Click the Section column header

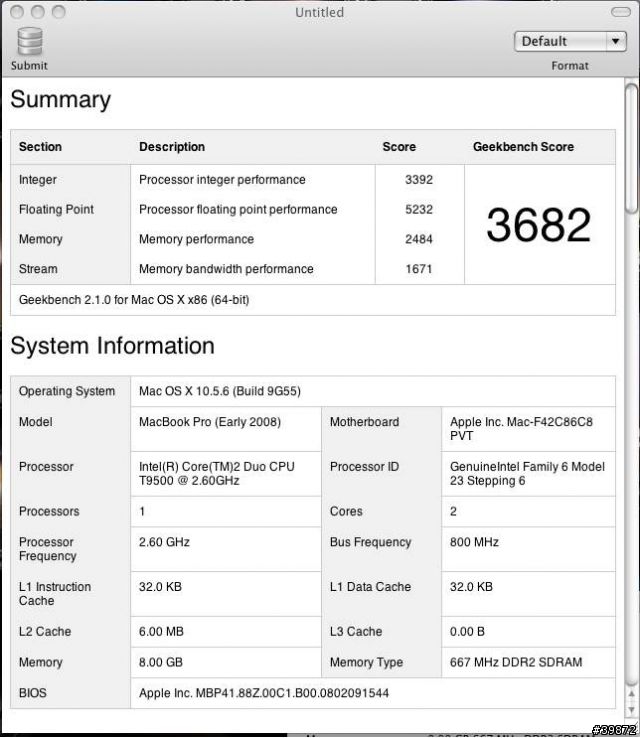(40, 147)
